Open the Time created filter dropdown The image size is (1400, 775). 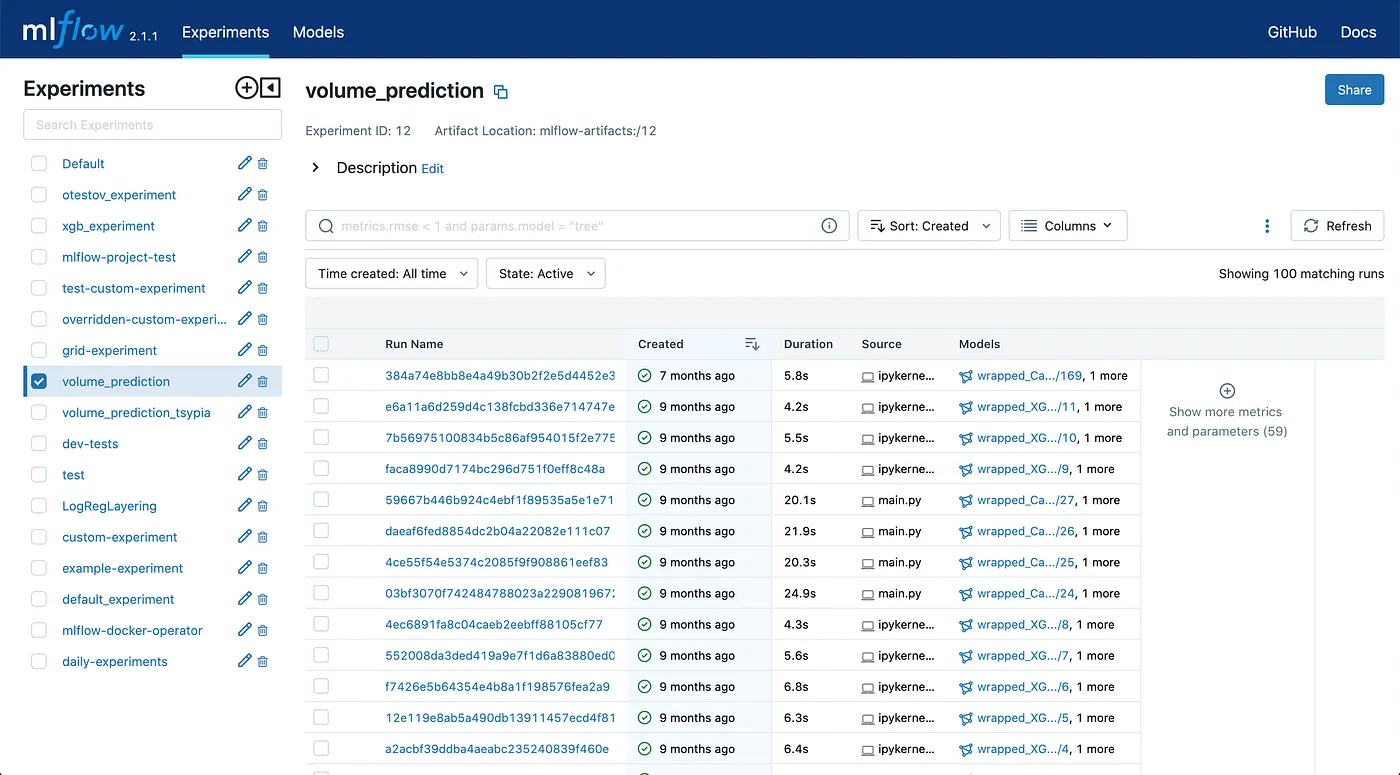tap(391, 274)
